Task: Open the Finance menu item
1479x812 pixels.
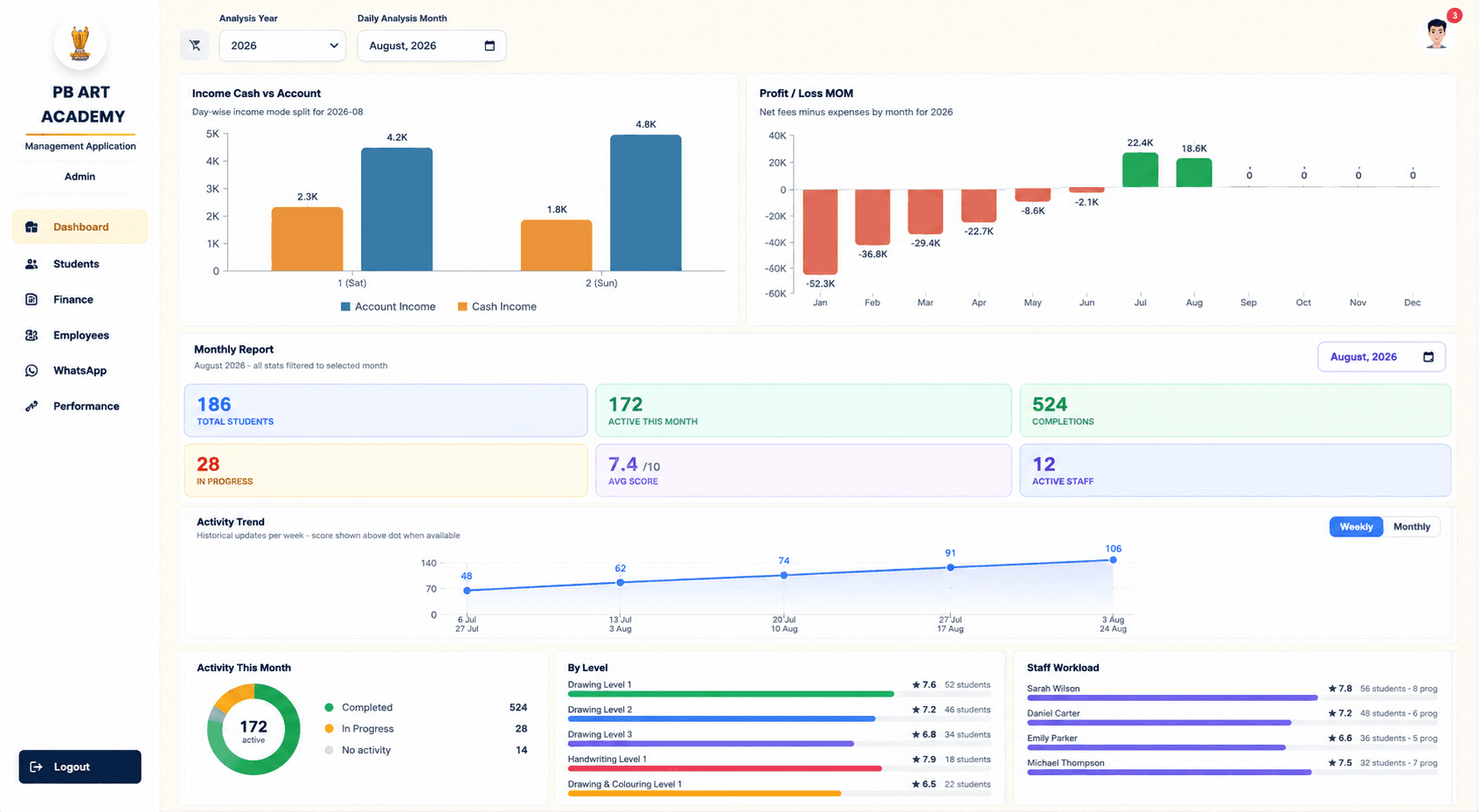Action: pos(80,300)
